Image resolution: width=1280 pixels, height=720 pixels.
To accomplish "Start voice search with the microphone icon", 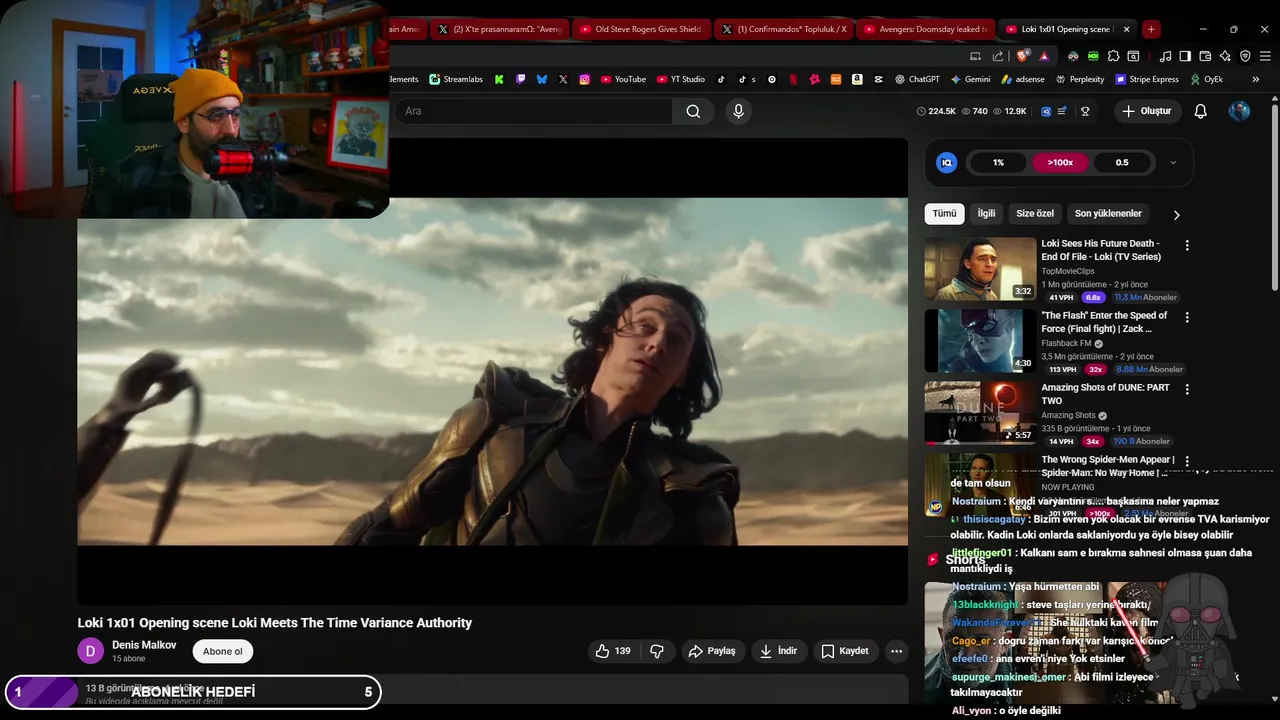I will coord(739,111).
